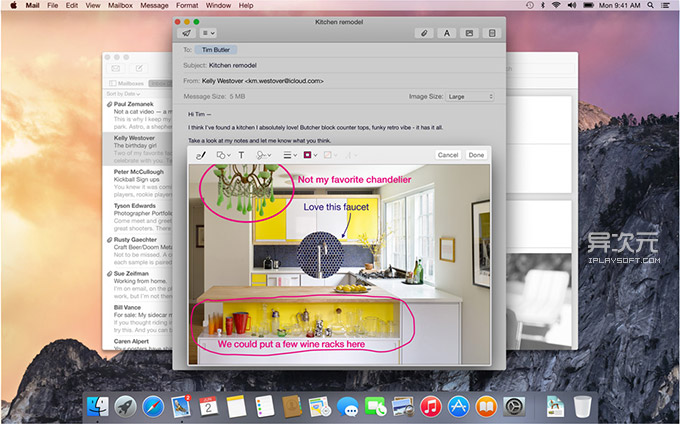Open App Store from the Dock
Viewport: 680px width, 424px height.
[x=458, y=407]
